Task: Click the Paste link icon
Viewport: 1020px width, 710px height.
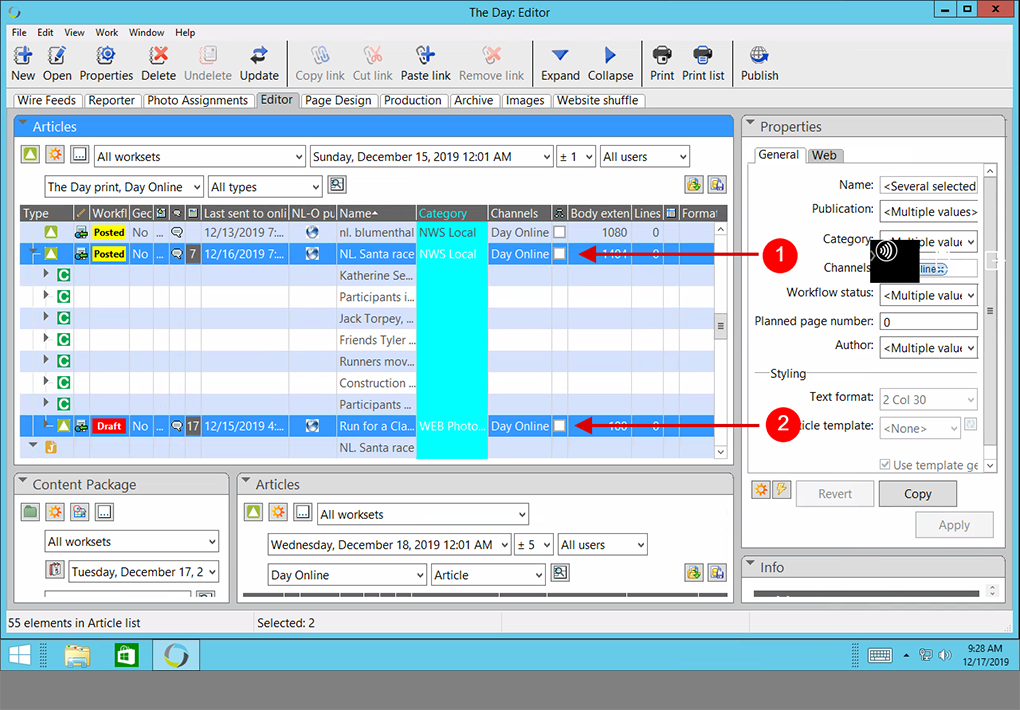Action: [x=425, y=63]
